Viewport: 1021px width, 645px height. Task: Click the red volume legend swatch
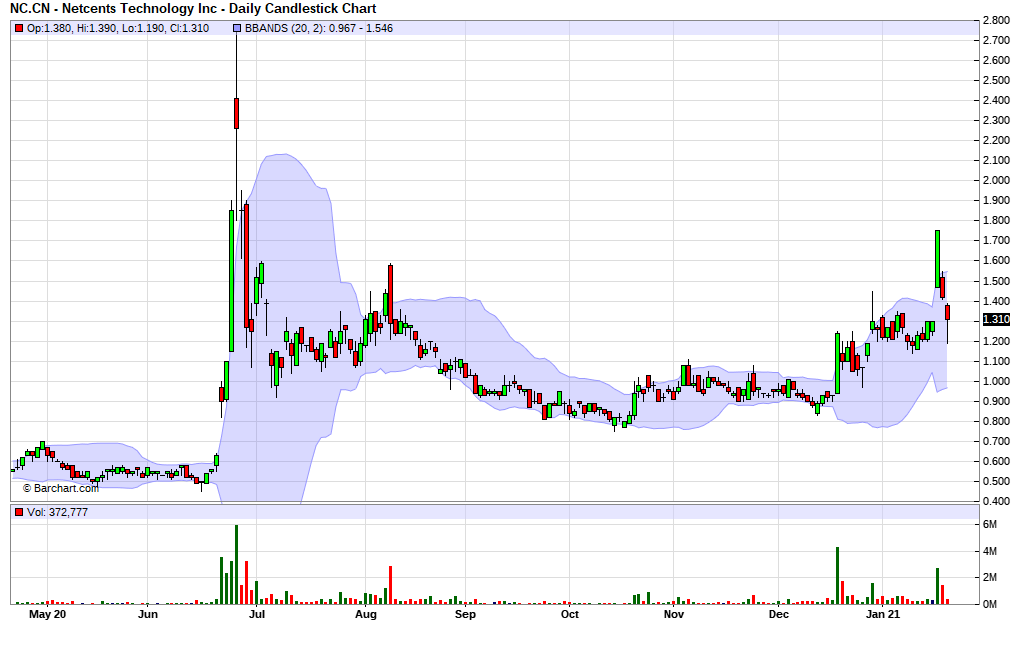tap(19, 512)
